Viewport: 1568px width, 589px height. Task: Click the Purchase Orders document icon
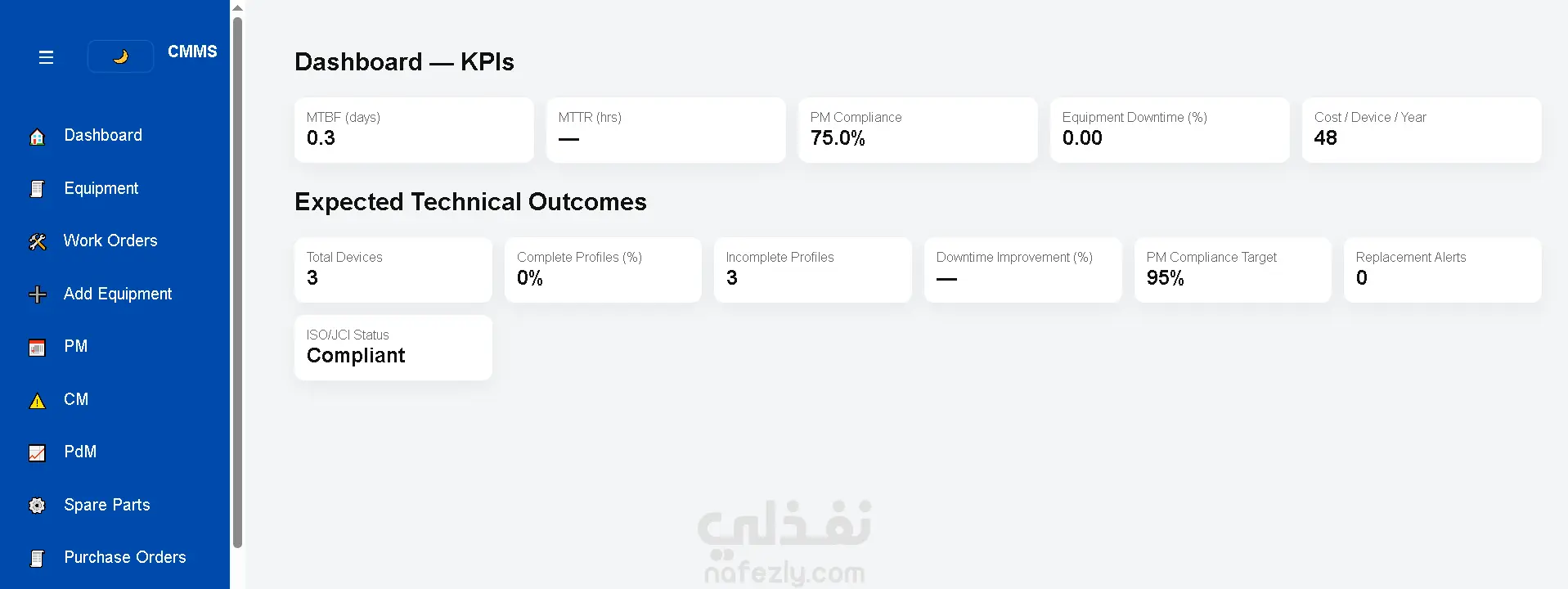37,558
